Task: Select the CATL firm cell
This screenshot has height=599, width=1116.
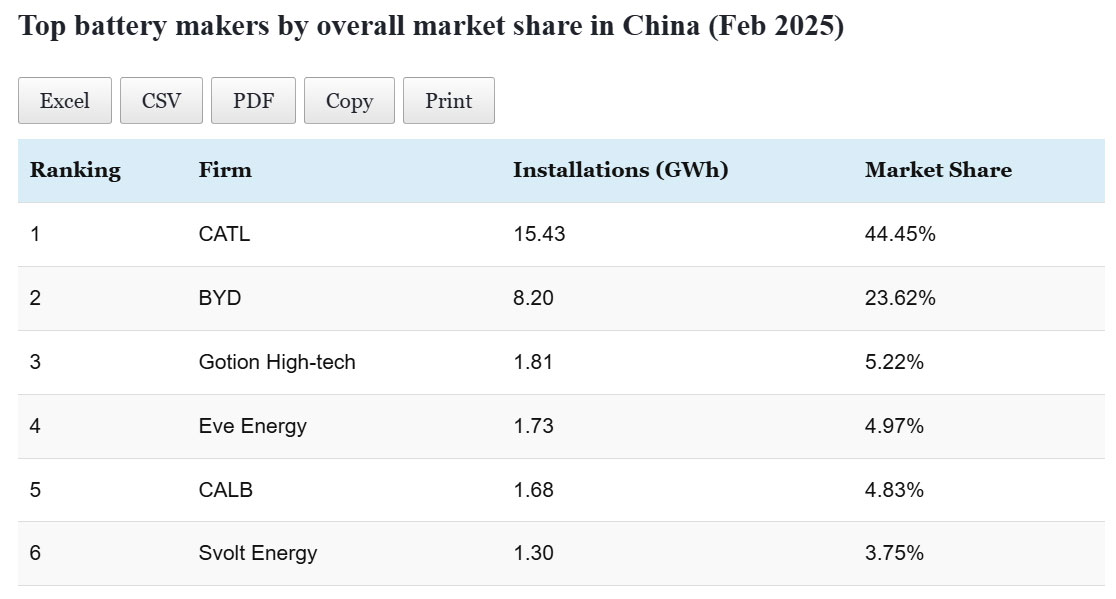Action: tap(224, 234)
